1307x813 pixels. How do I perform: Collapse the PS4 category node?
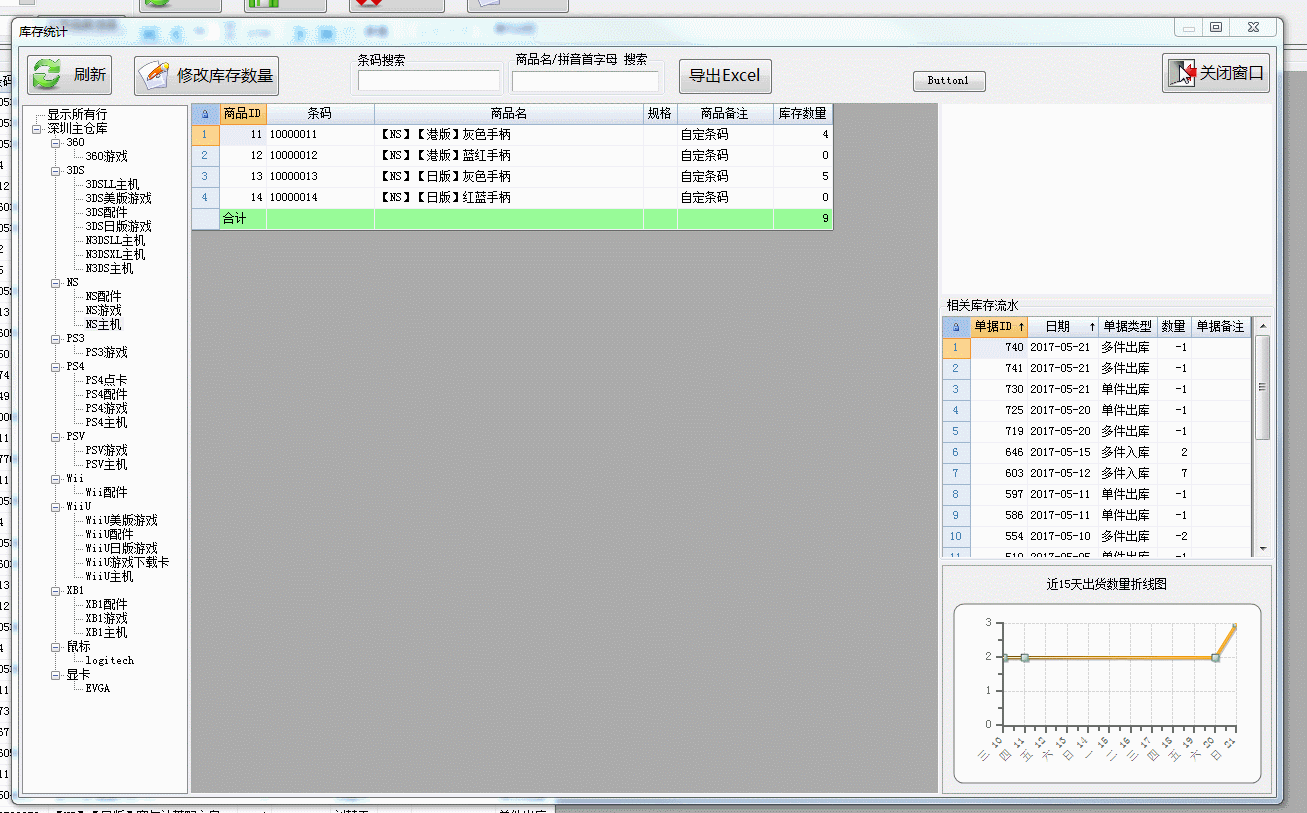57,367
